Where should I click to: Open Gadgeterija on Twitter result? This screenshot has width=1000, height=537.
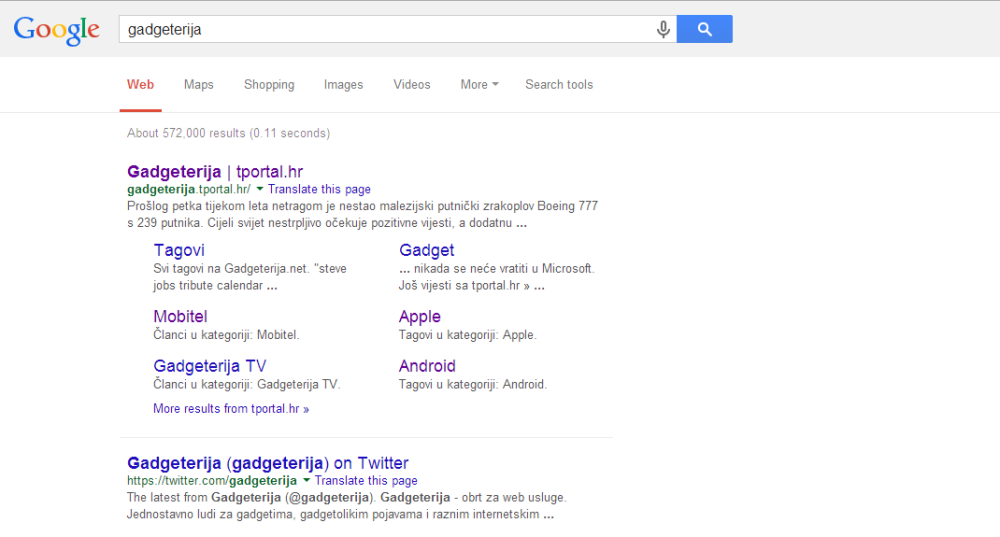[268, 463]
